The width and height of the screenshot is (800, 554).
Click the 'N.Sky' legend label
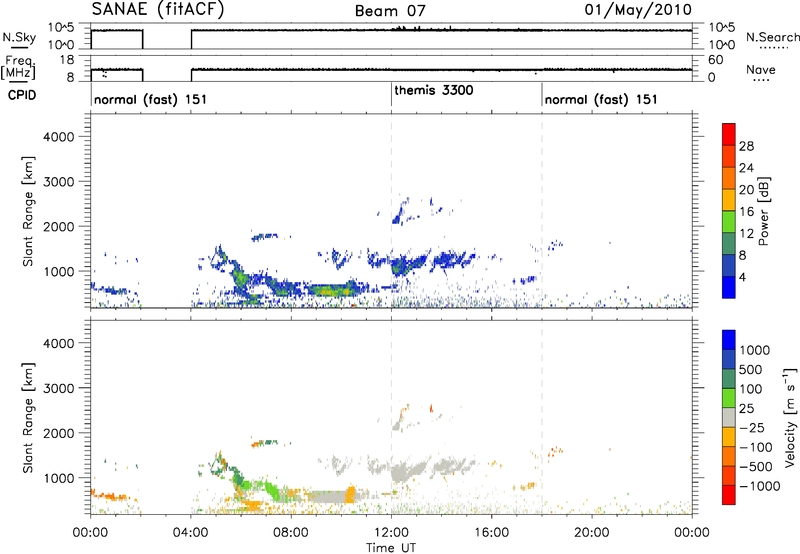point(19,37)
